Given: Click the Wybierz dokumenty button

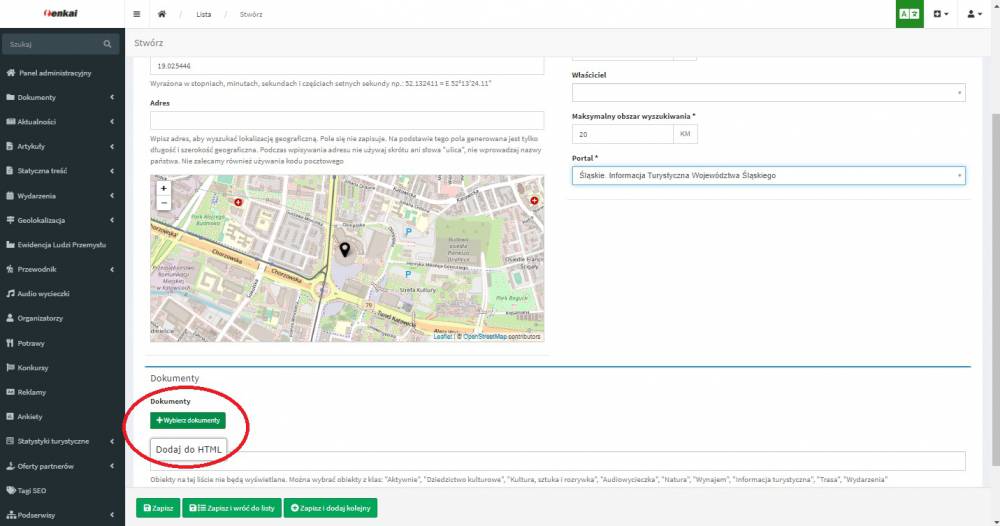Looking at the screenshot, I should 188,420.
